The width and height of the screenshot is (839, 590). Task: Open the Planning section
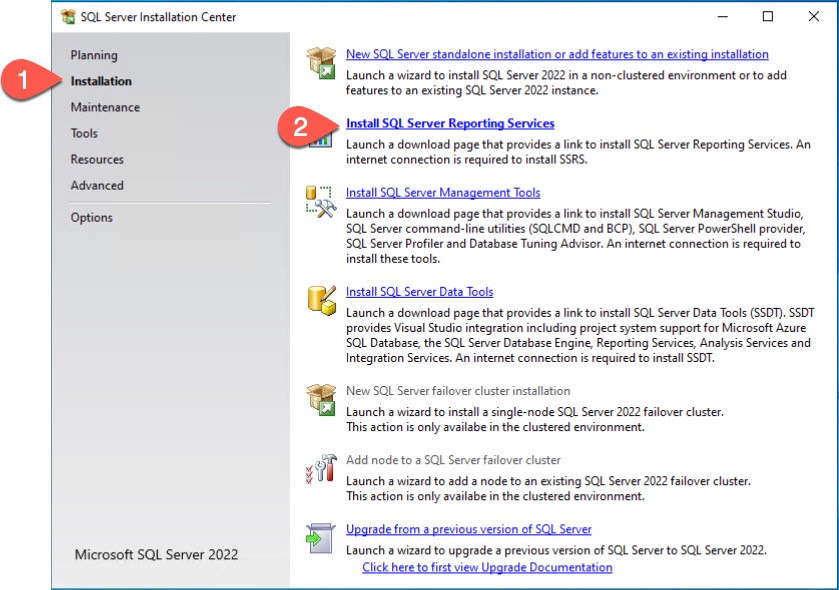click(94, 55)
